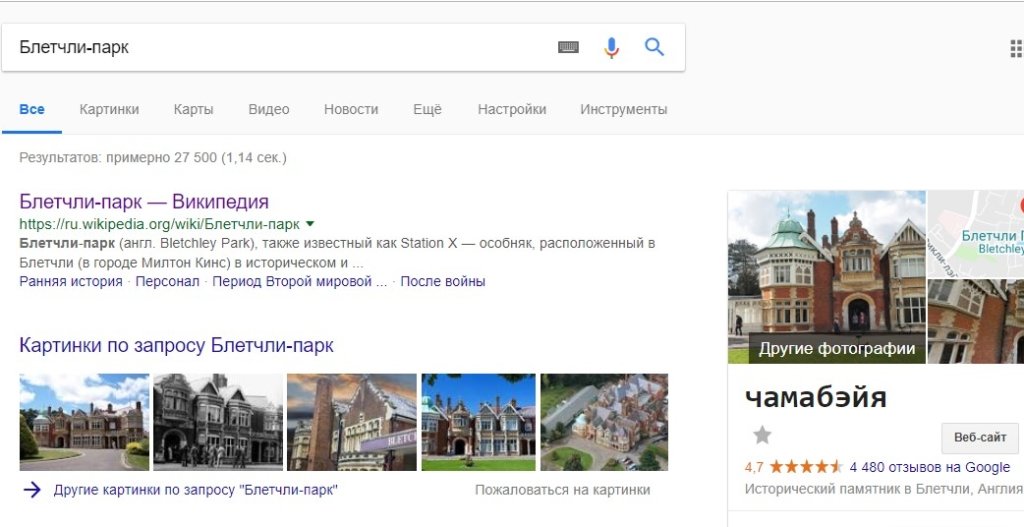Click the on-screen keyboard icon
The height and width of the screenshot is (527, 1024).
pos(568,47)
